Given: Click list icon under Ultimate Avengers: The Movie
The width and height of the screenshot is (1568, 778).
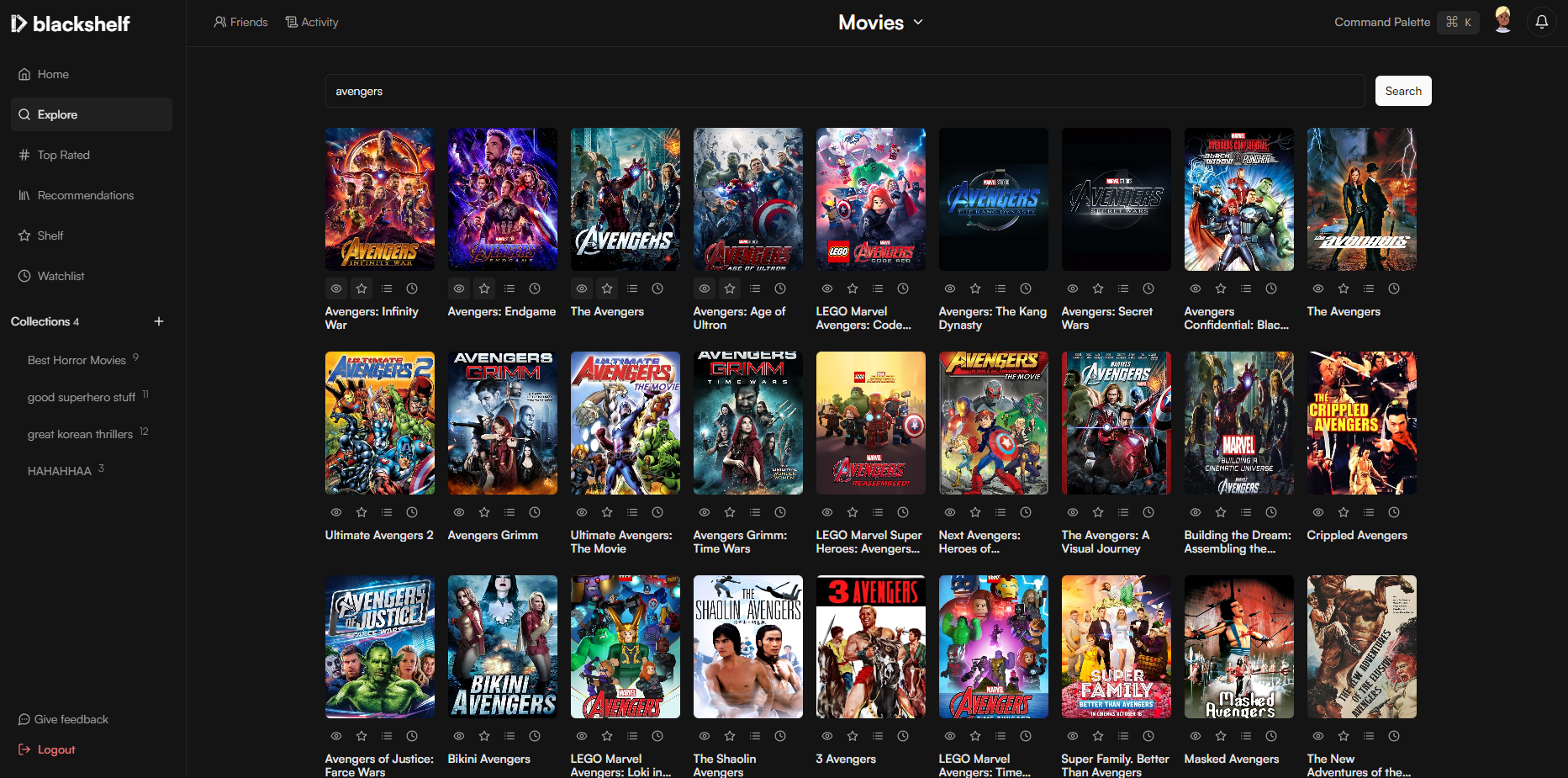Looking at the screenshot, I should point(632,512).
